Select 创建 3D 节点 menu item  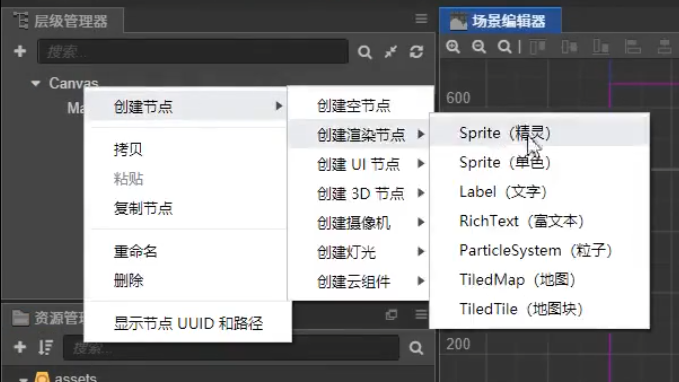pos(360,193)
